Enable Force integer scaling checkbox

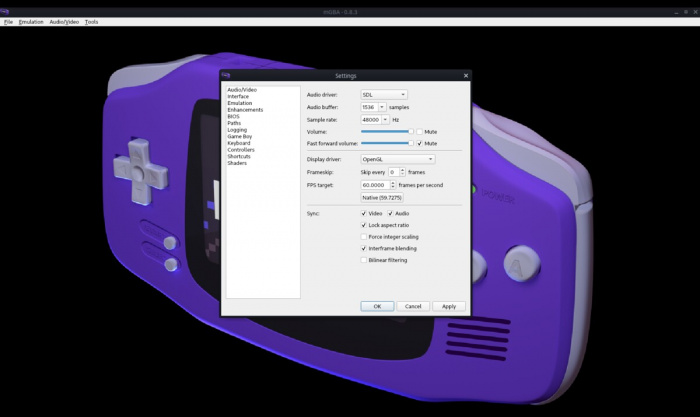(x=364, y=237)
